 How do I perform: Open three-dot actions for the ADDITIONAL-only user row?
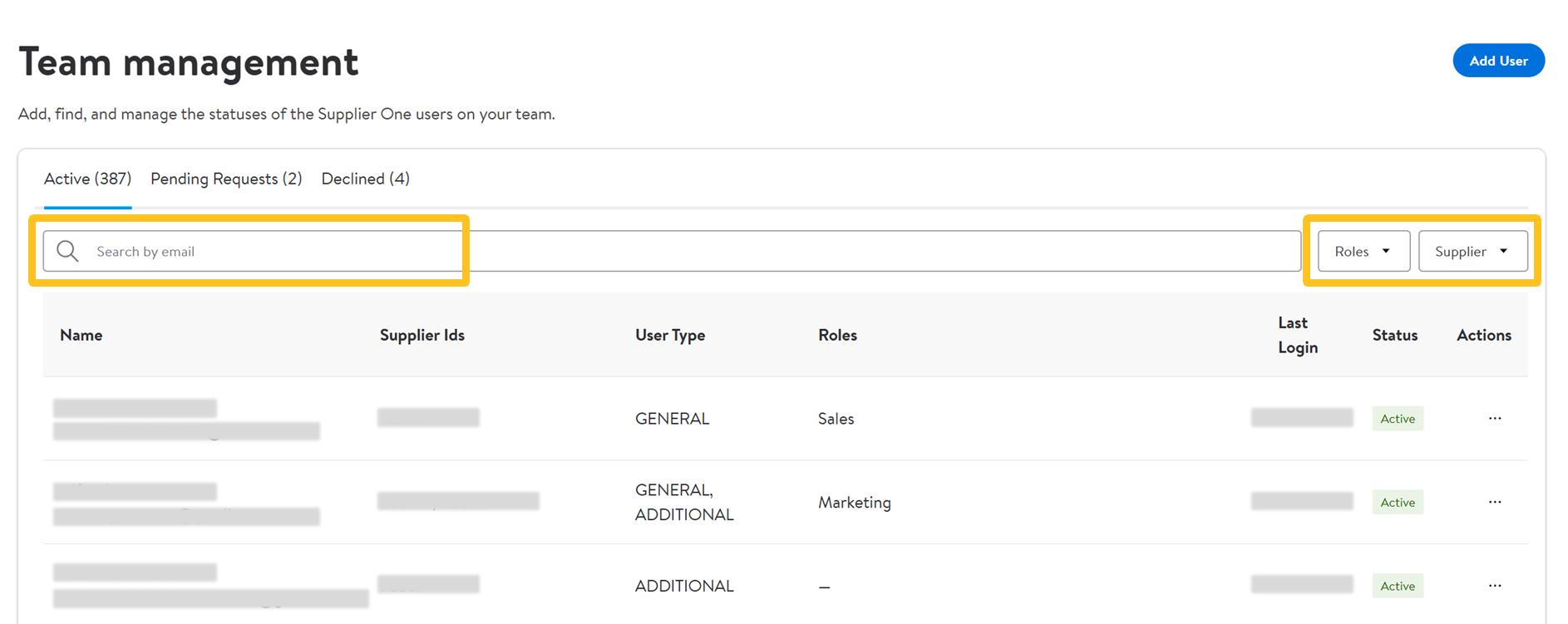tap(1494, 586)
